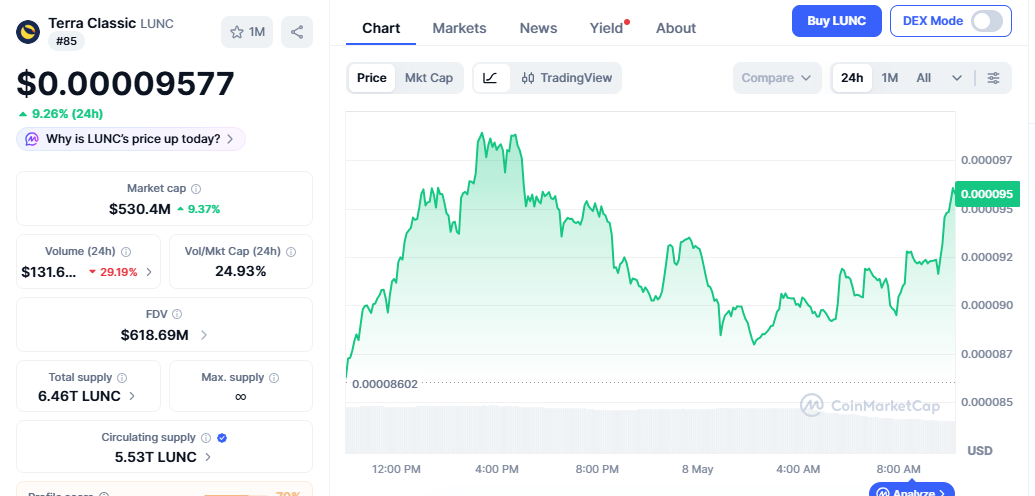Click the Terra Classic coin logo

(x=28, y=32)
